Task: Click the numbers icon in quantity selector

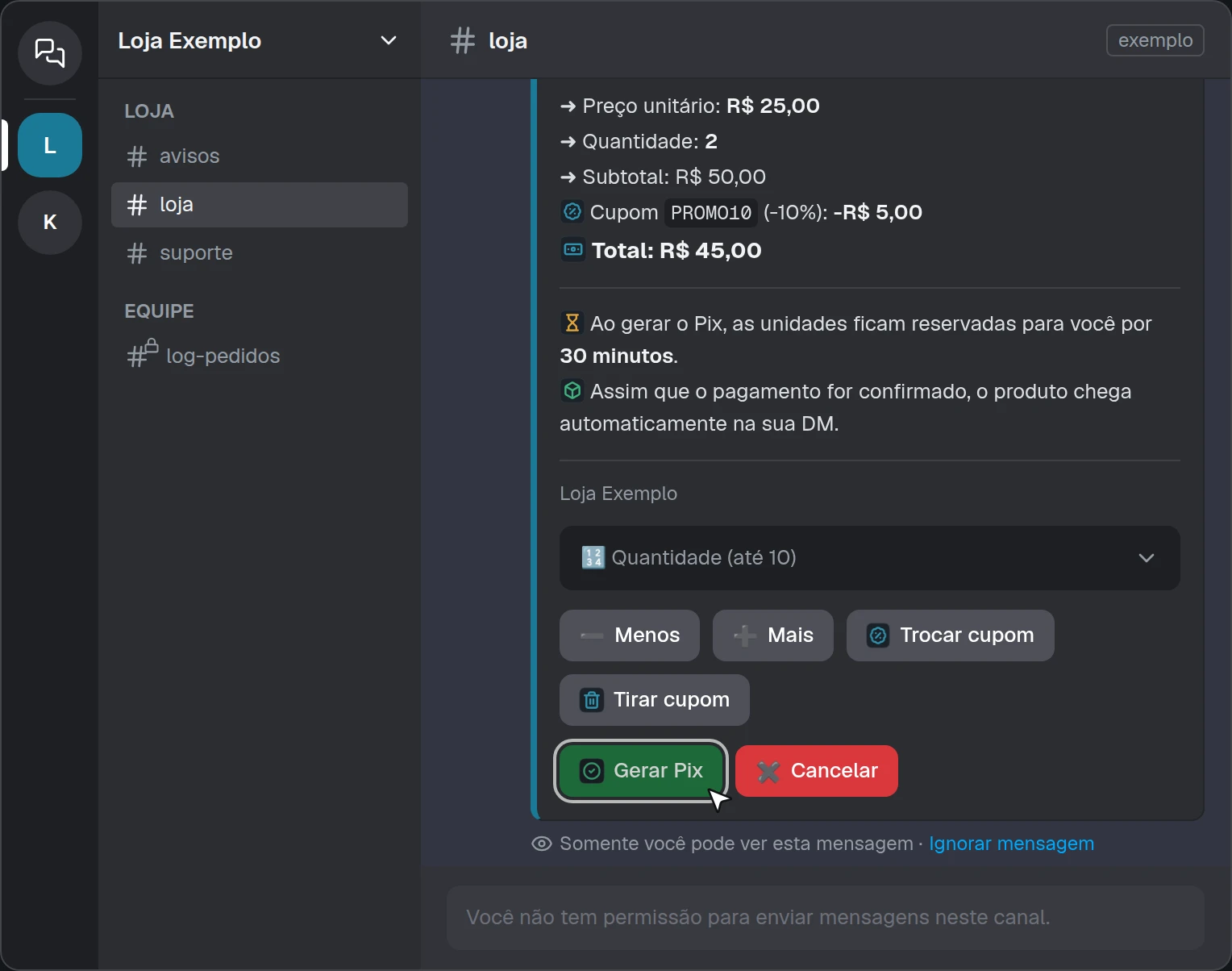Action: 593,557
